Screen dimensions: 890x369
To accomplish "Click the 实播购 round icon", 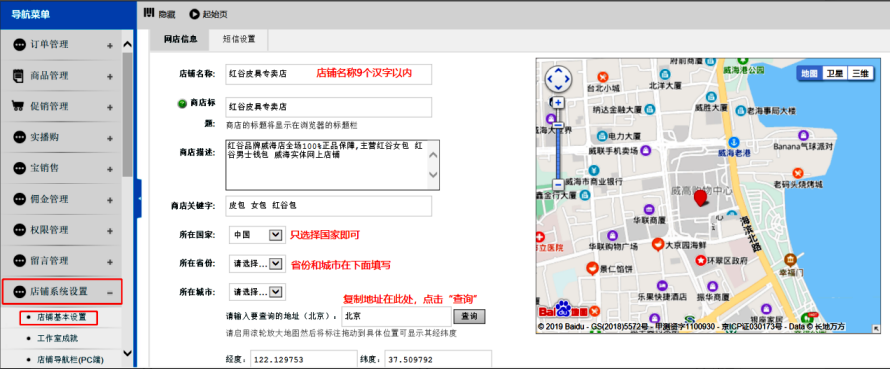I will coord(19,137).
